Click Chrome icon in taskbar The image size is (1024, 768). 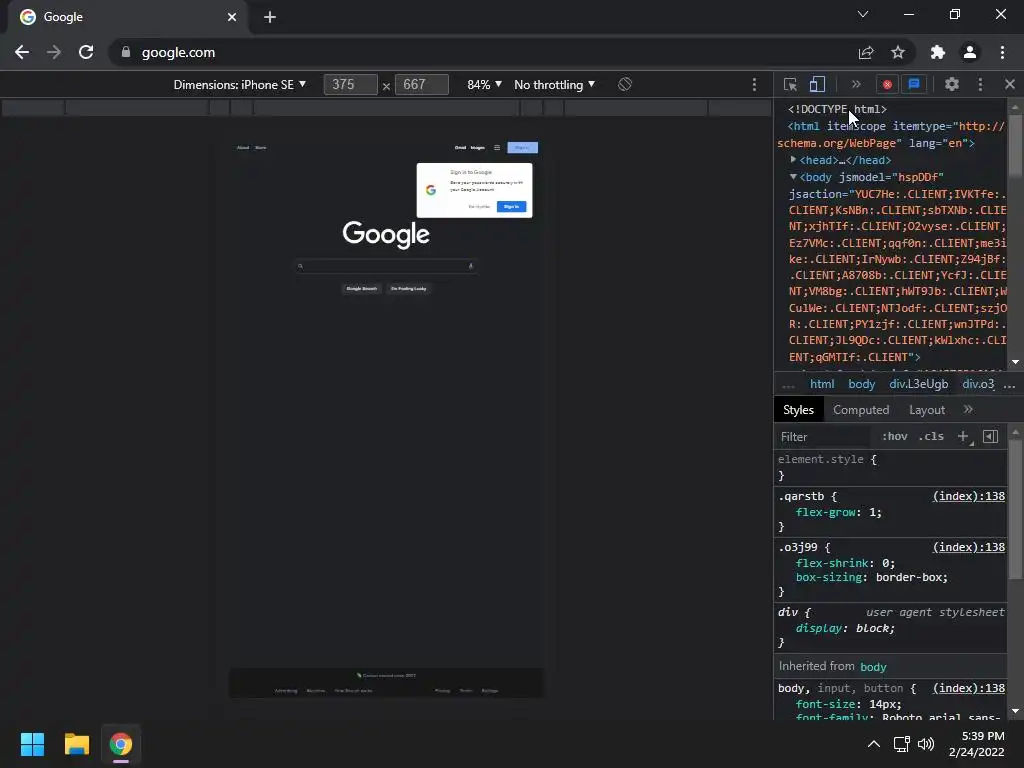pyautogui.click(x=121, y=744)
